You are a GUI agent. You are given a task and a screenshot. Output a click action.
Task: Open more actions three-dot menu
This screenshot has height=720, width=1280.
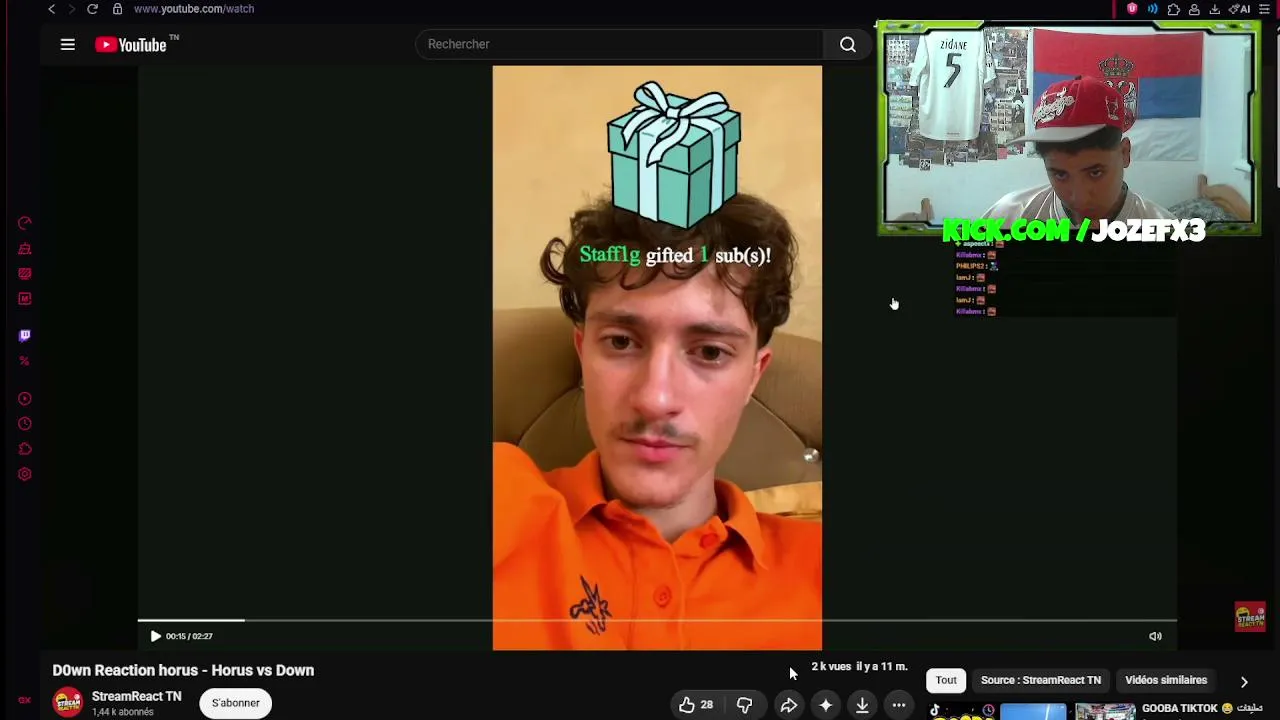899,705
